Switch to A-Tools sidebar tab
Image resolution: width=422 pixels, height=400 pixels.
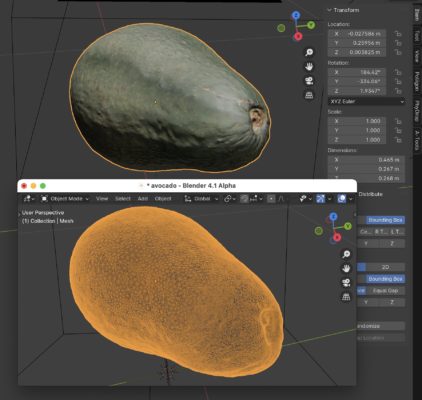(417, 140)
